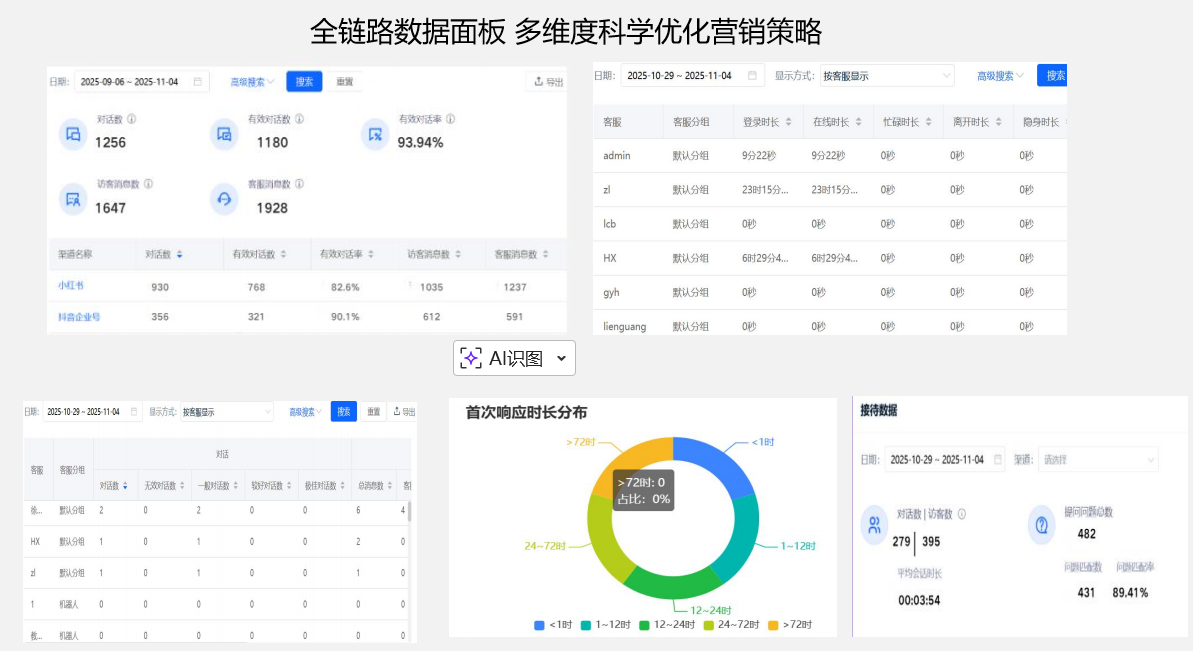This screenshot has height=651, width=1193.
Task: Click the 有效对话率 icon beside 93.94%
Action: tap(374, 134)
